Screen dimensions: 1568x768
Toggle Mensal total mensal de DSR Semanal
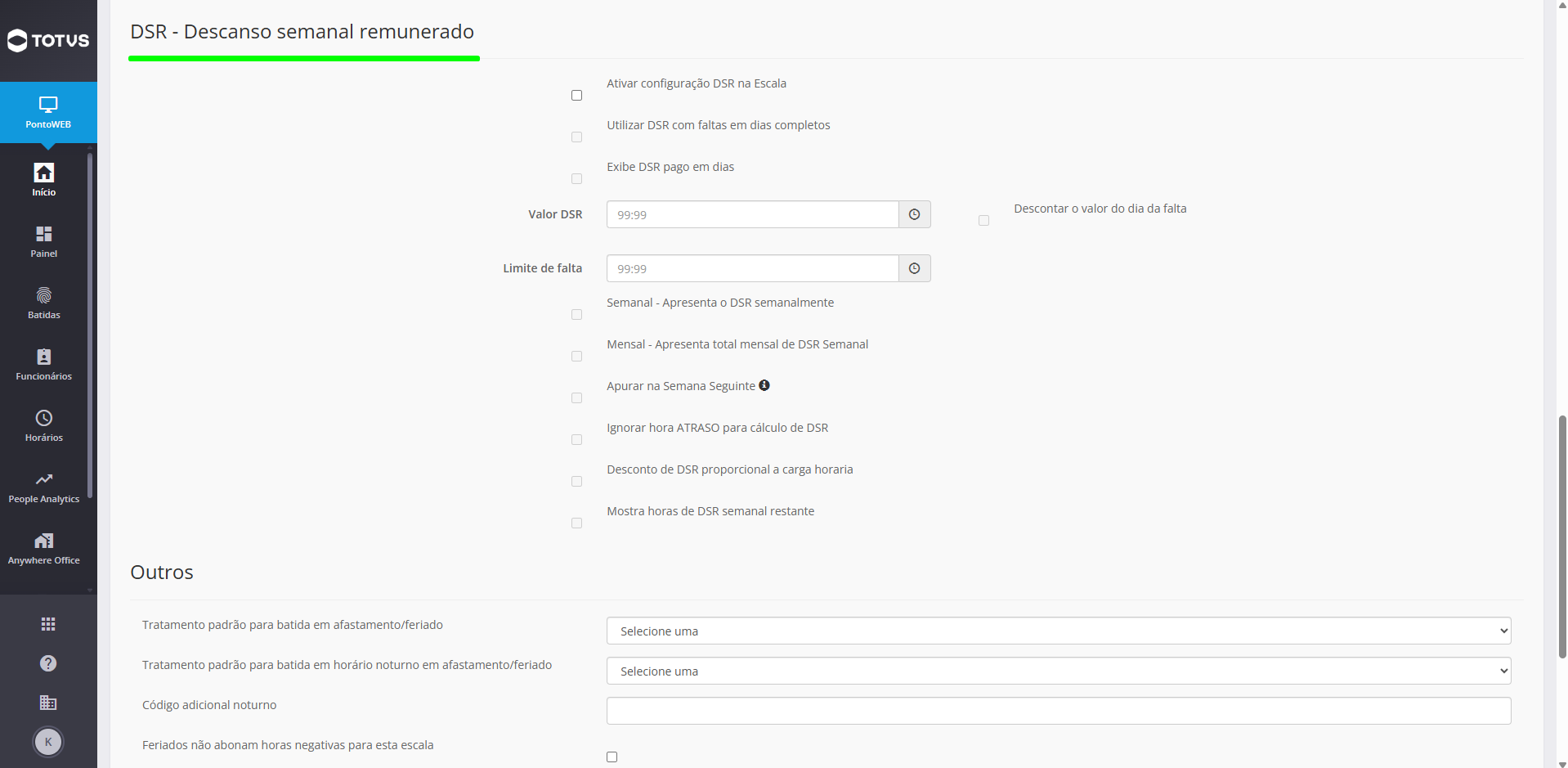point(577,357)
